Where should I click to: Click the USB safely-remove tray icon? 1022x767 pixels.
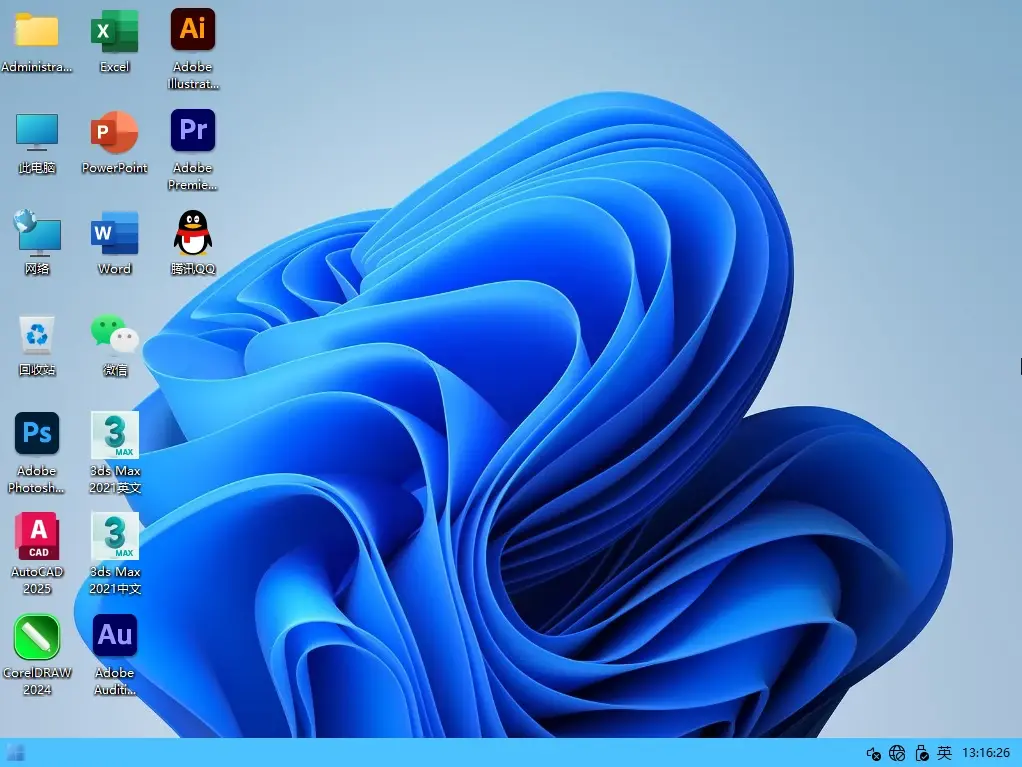pos(922,753)
